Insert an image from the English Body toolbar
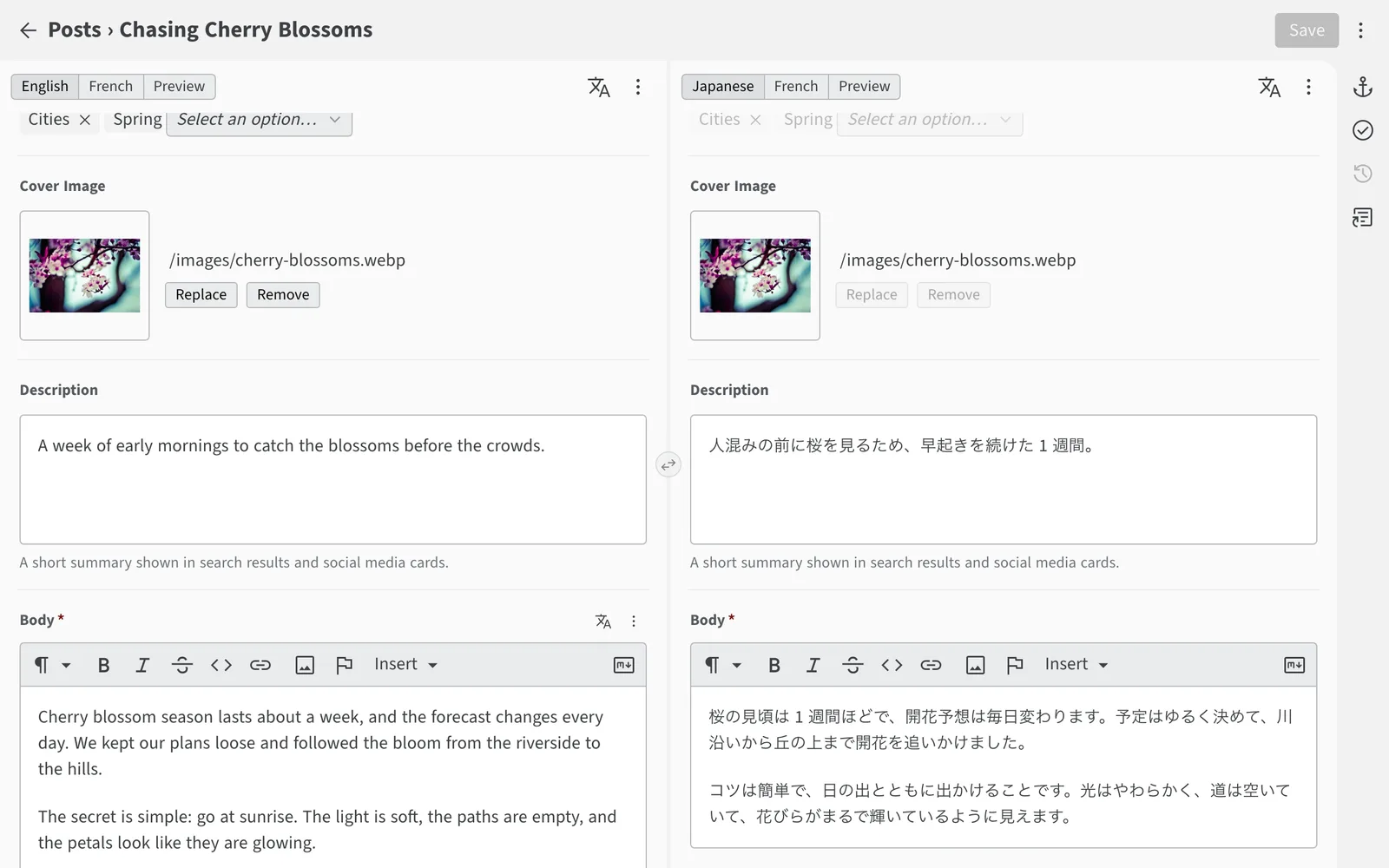 coord(305,665)
